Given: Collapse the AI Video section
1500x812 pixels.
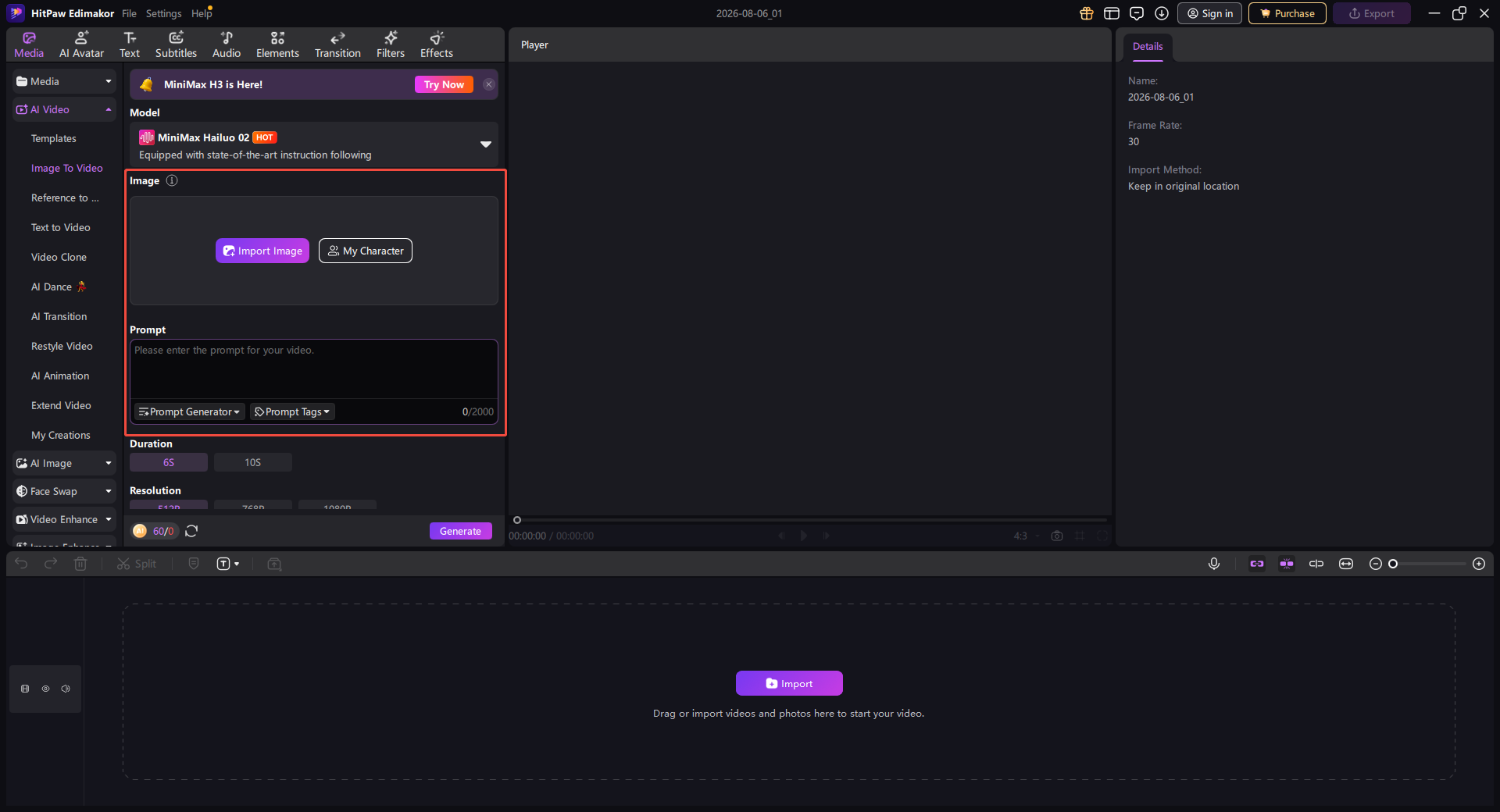Looking at the screenshot, I should point(64,109).
